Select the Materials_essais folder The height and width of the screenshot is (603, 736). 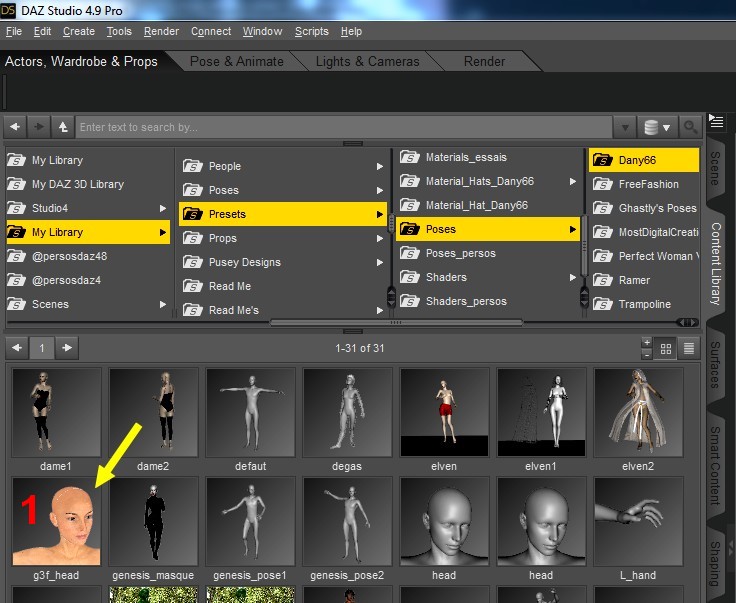point(488,157)
